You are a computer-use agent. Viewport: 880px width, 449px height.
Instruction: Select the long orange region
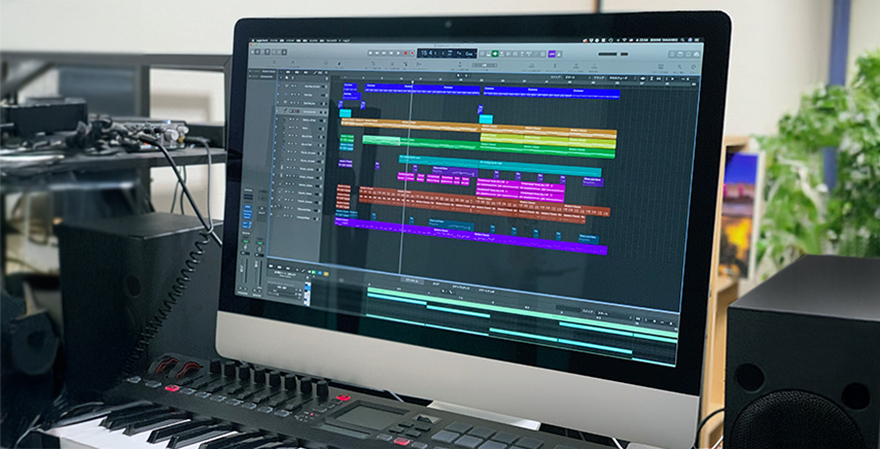coord(410,125)
